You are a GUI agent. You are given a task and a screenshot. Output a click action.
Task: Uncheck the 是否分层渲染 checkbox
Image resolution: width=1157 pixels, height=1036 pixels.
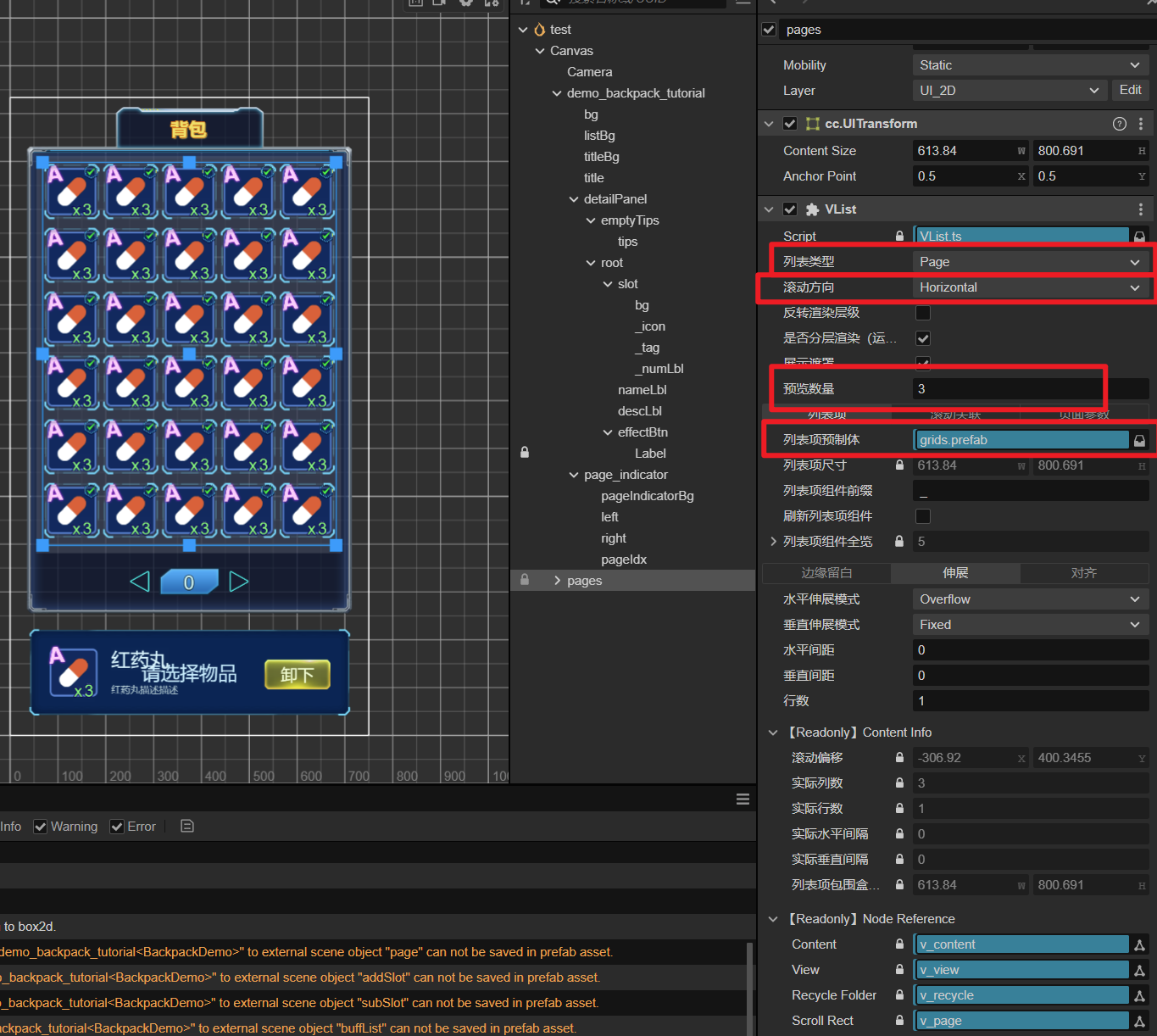tap(923, 338)
